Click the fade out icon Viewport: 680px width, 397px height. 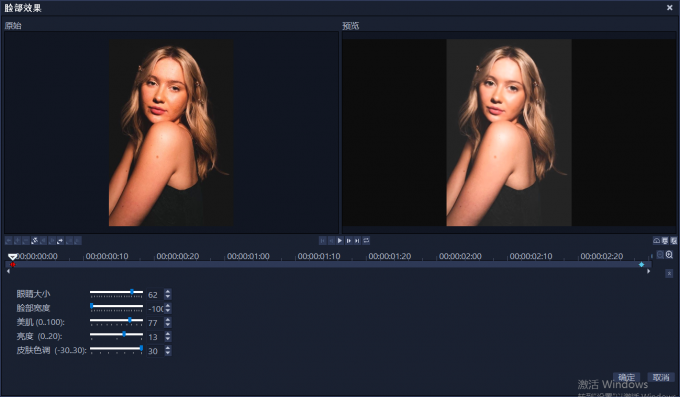[x=78, y=240]
